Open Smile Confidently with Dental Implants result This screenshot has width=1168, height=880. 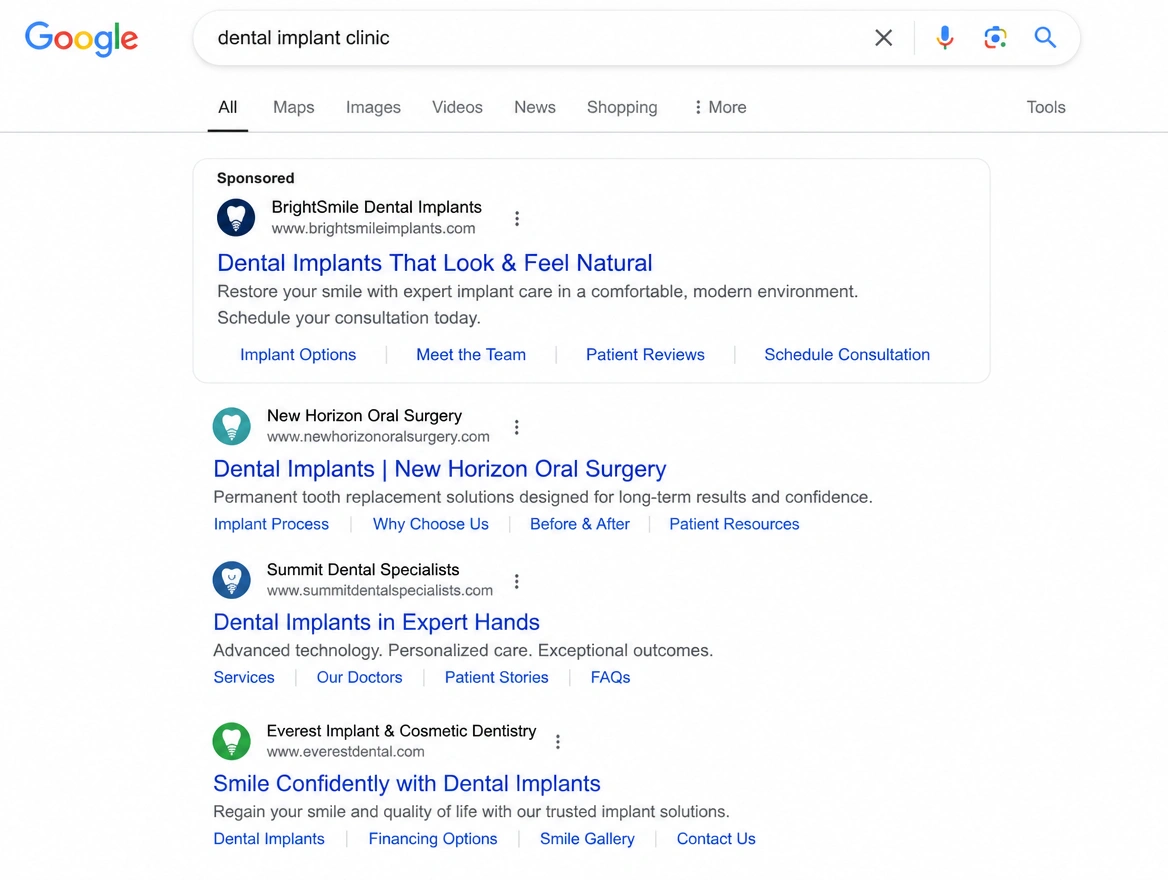407,784
